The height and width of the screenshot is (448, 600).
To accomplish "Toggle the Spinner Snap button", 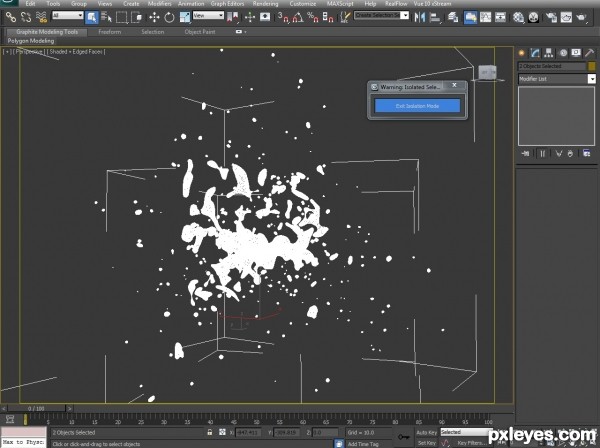I will click(328, 17).
